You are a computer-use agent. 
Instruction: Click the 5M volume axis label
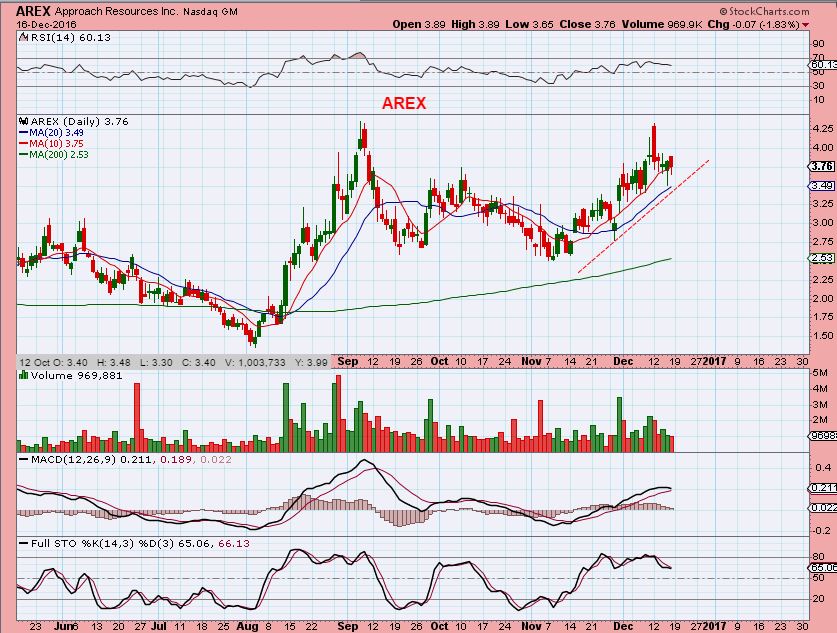[820, 373]
